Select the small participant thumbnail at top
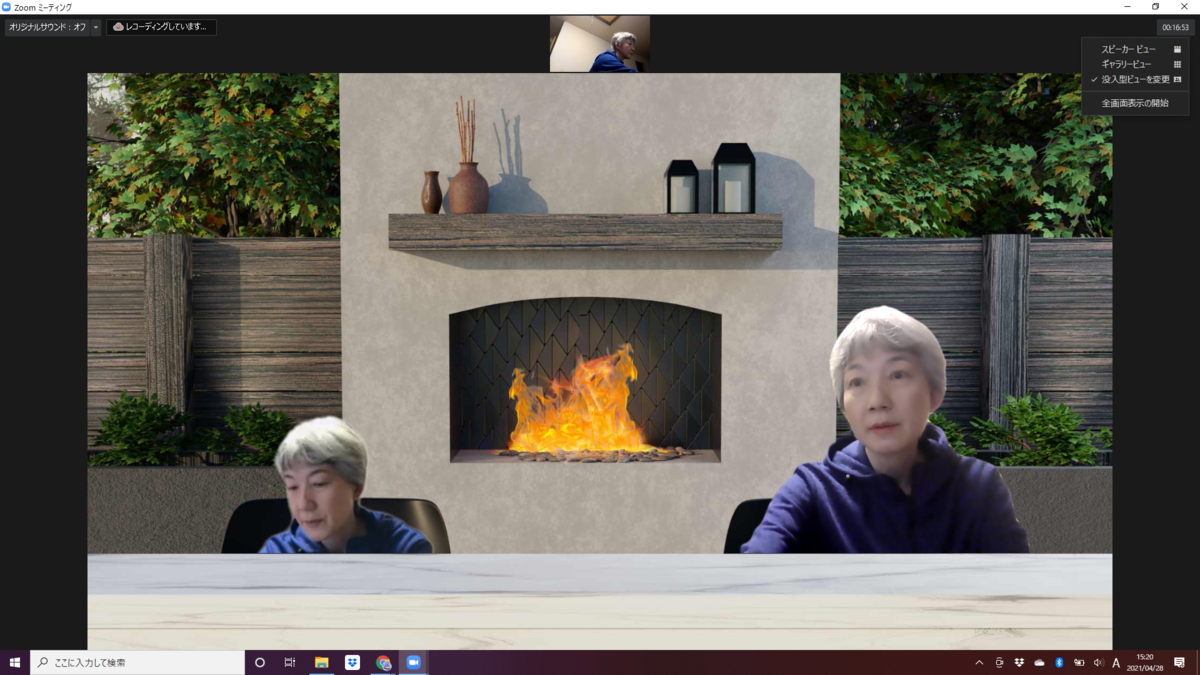1200x675 pixels. point(600,44)
